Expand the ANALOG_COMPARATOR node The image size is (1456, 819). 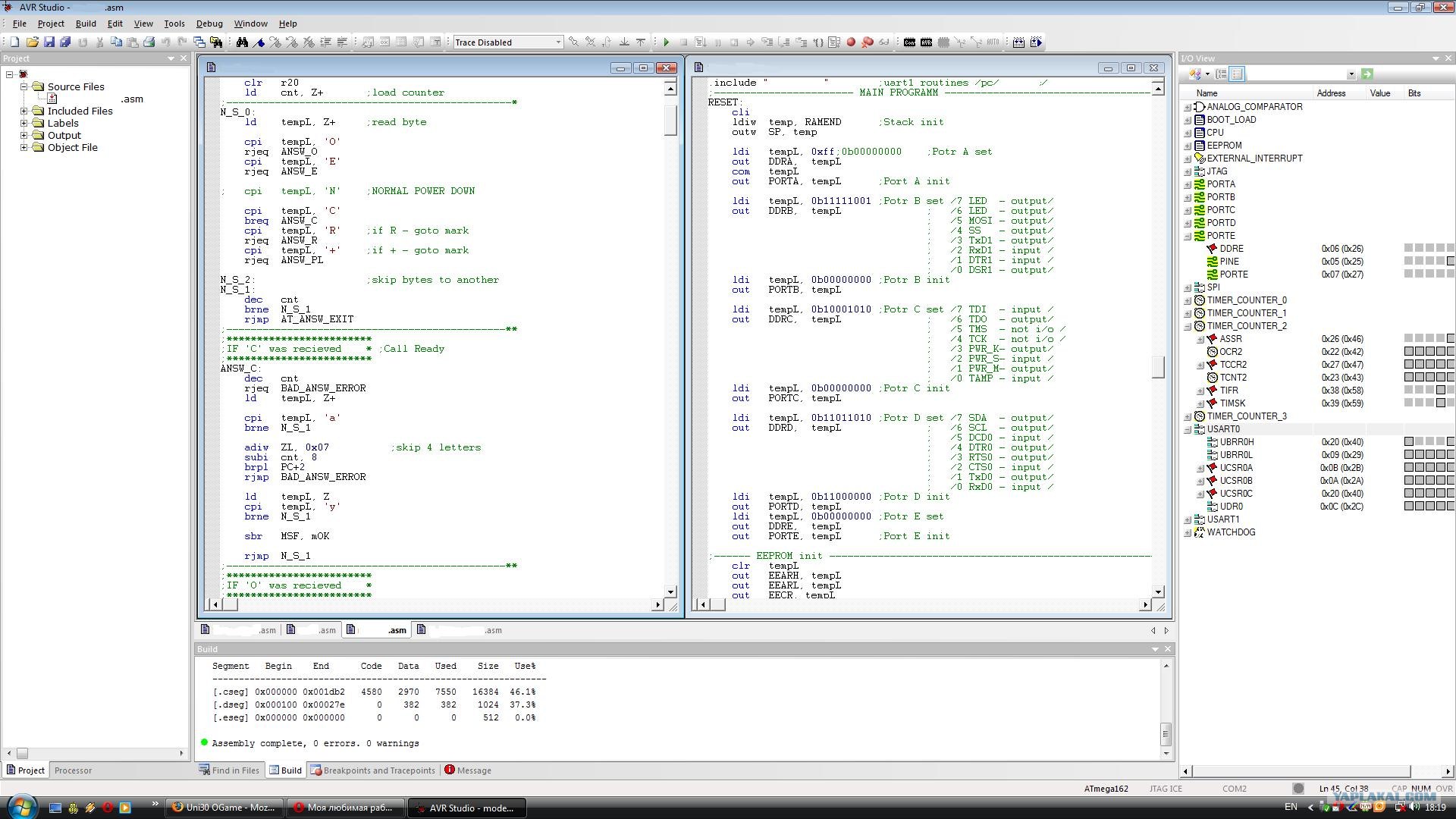[1188, 107]
